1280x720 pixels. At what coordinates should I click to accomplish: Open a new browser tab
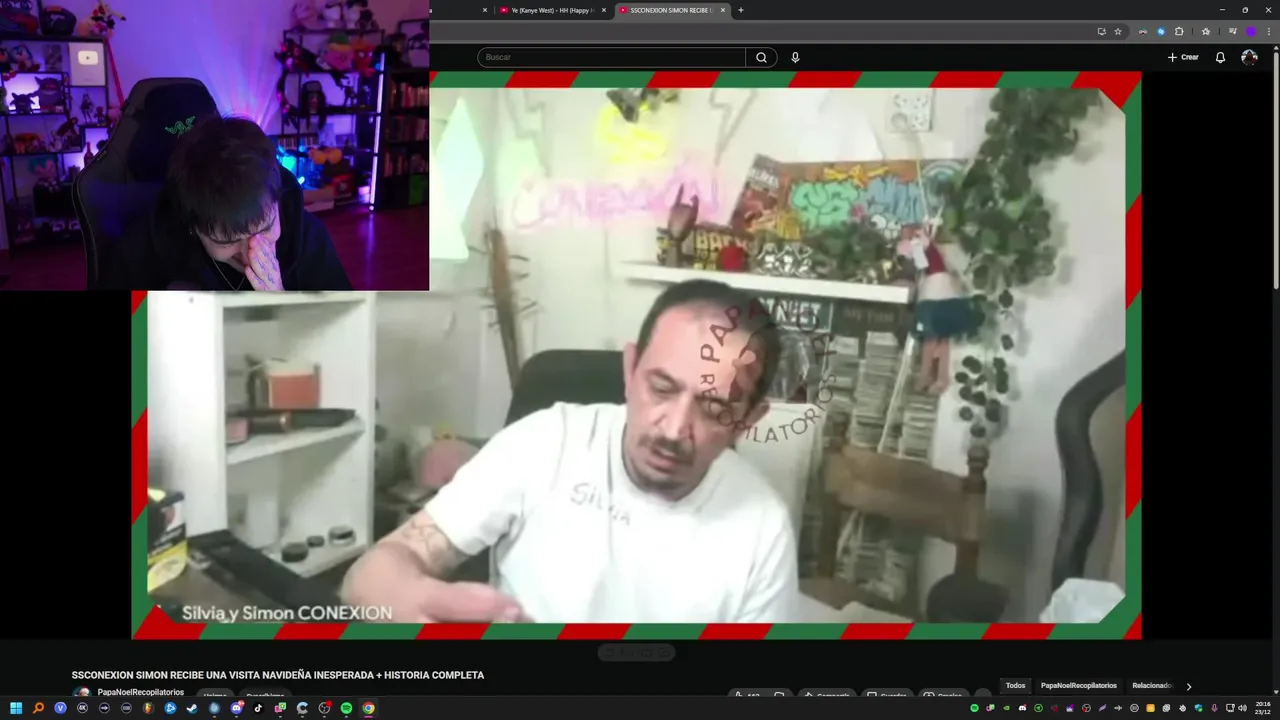tap(740, 10)
